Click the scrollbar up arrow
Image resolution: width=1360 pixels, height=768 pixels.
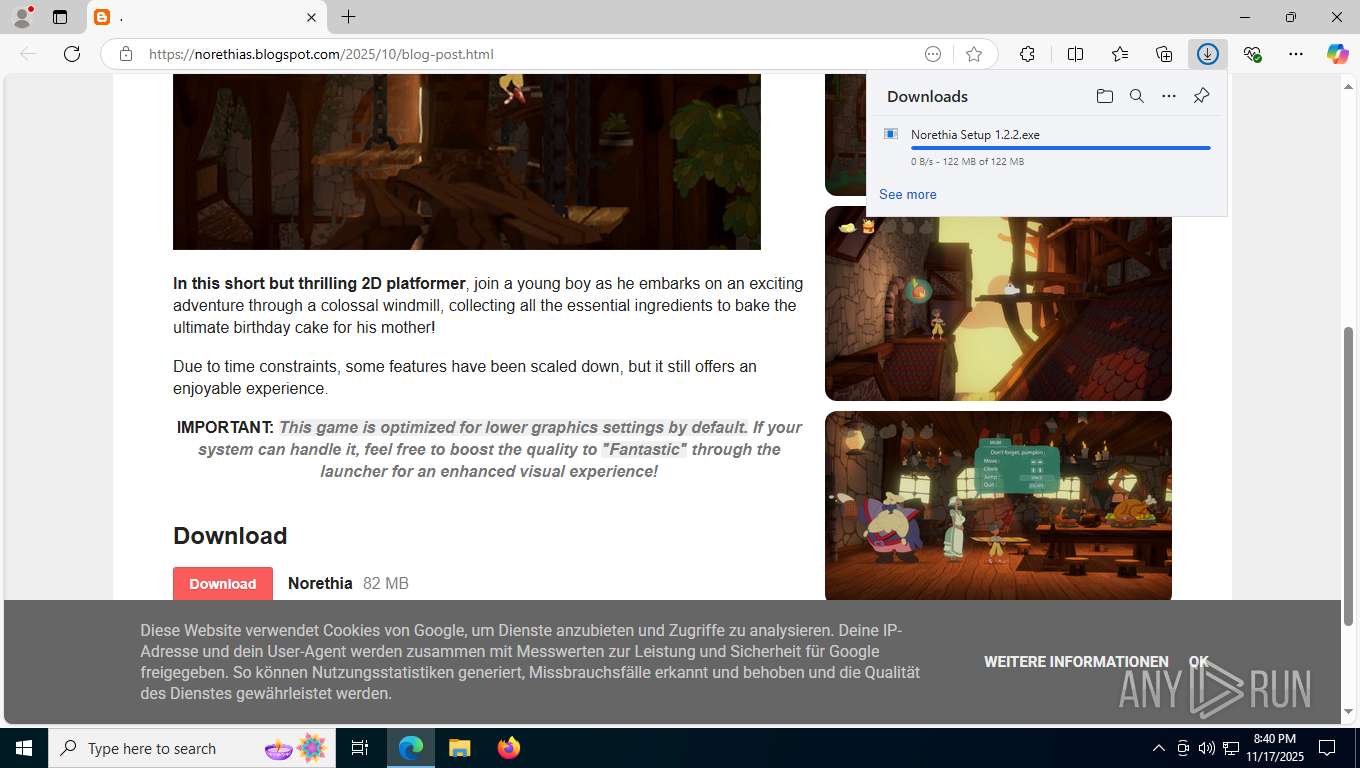point(1348,86)
